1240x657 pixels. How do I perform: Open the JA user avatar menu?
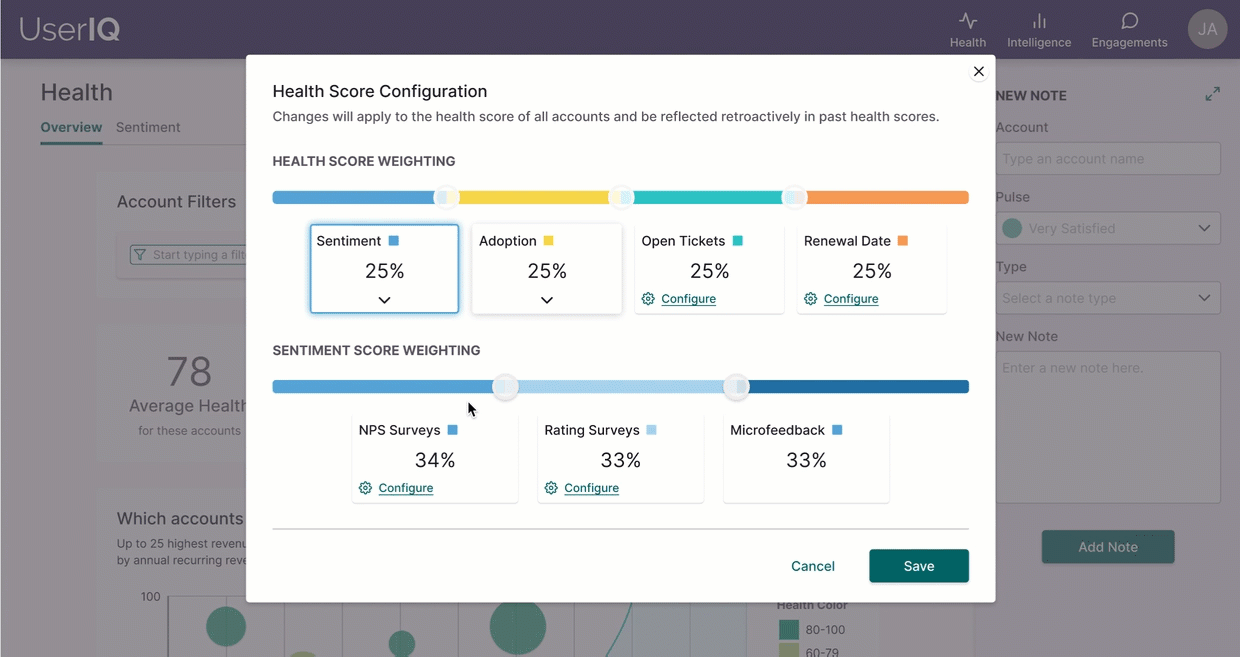pyautogui.click(x=1207, y=29)
